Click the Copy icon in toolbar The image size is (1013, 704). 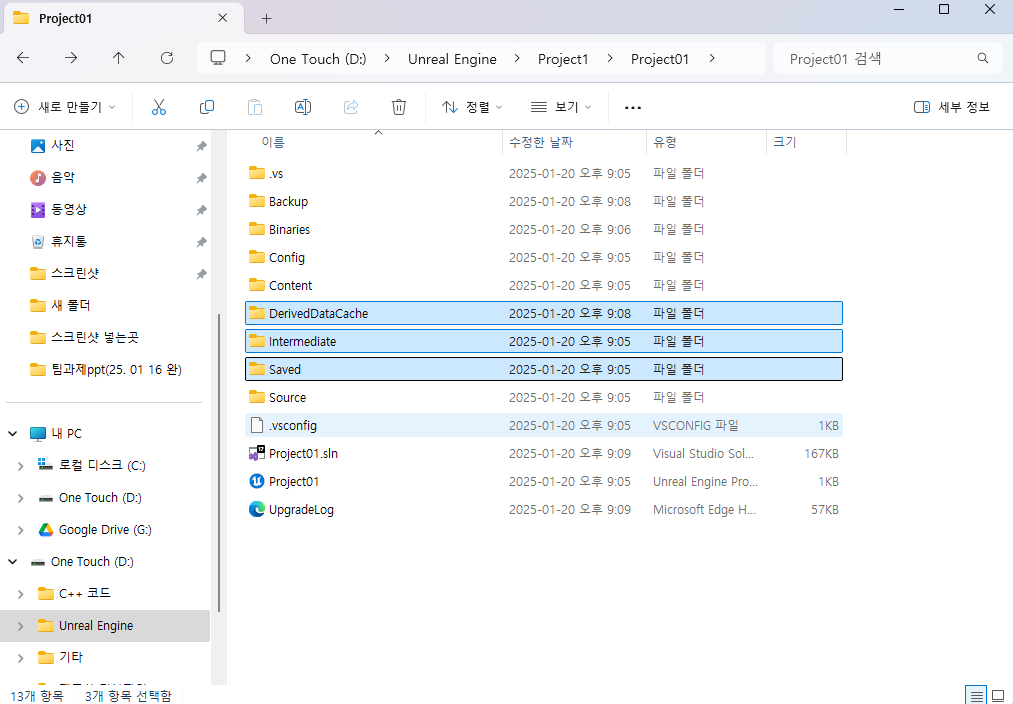pyautogui.click(x=207, y=107)
